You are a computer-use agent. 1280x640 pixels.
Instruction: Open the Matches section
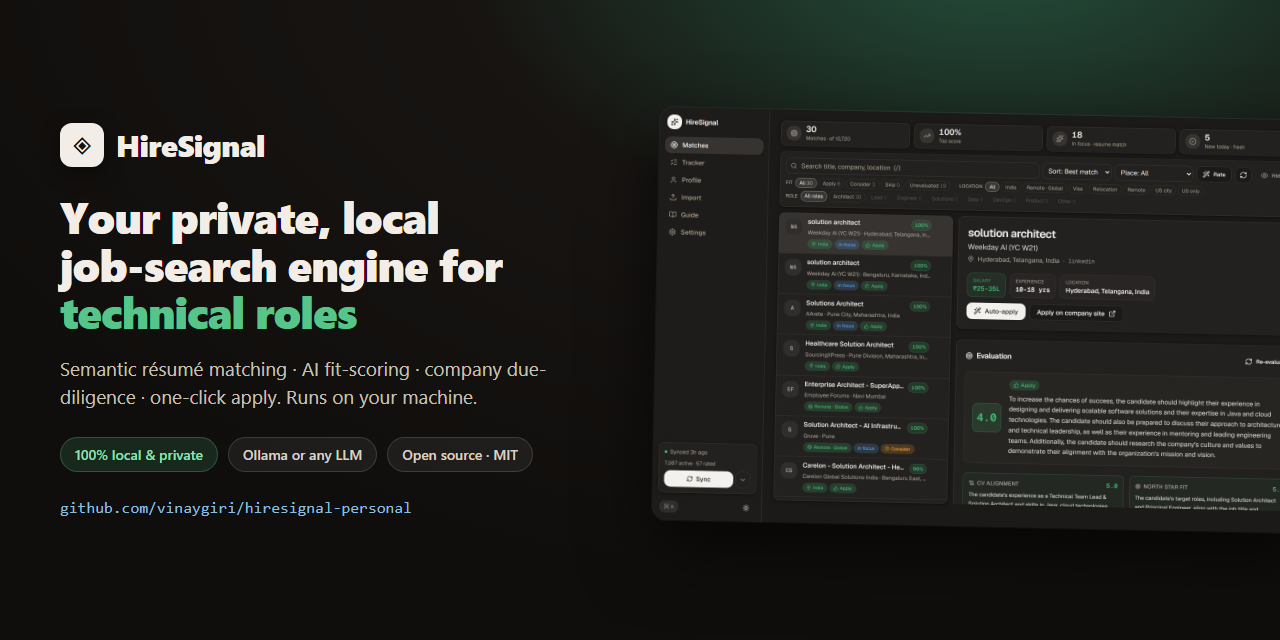point(713,146)
